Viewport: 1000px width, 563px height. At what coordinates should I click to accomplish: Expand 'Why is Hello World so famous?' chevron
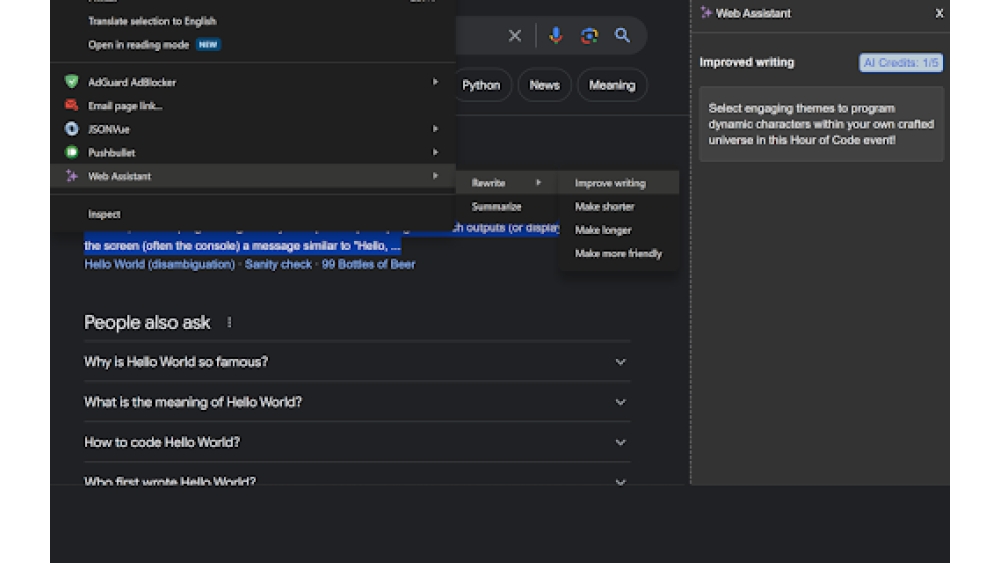[620, 362]
